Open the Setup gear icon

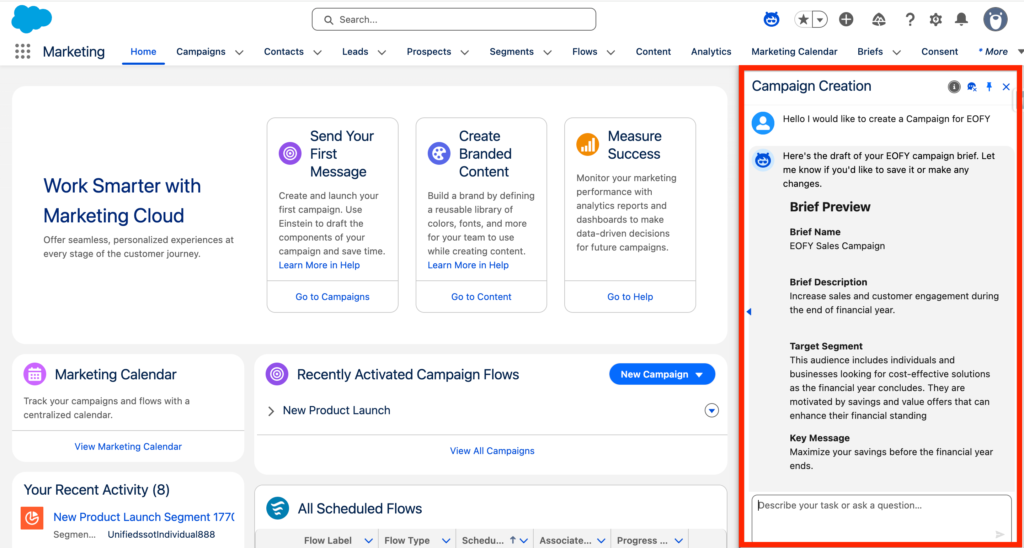tap(935, 20)
